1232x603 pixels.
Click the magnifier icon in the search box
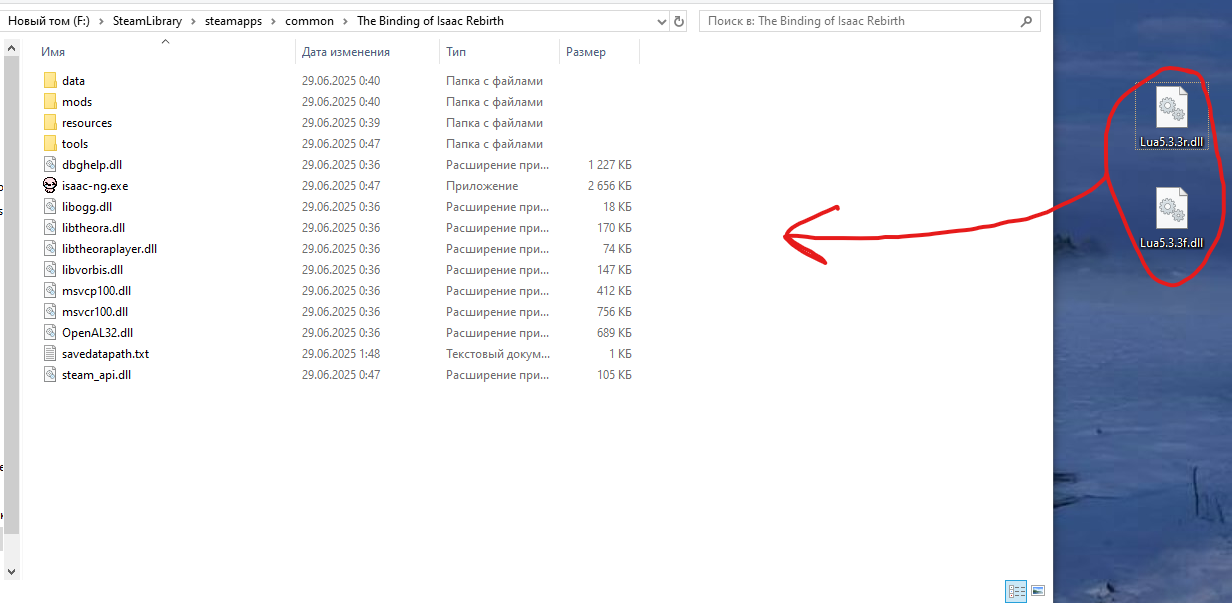point(1026,21)
